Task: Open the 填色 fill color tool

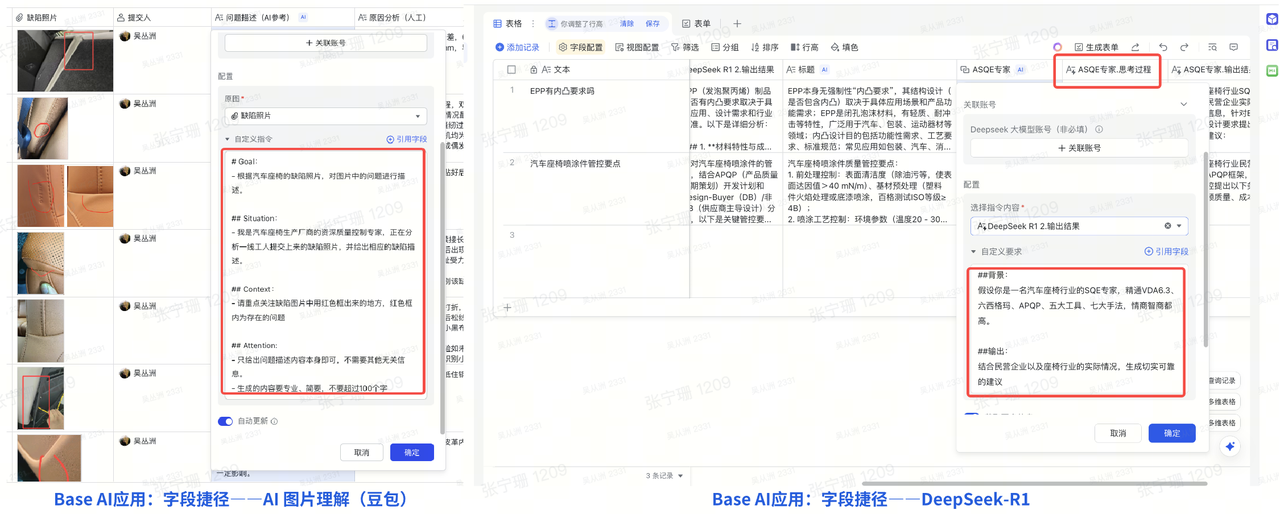Action: (843, 47)
